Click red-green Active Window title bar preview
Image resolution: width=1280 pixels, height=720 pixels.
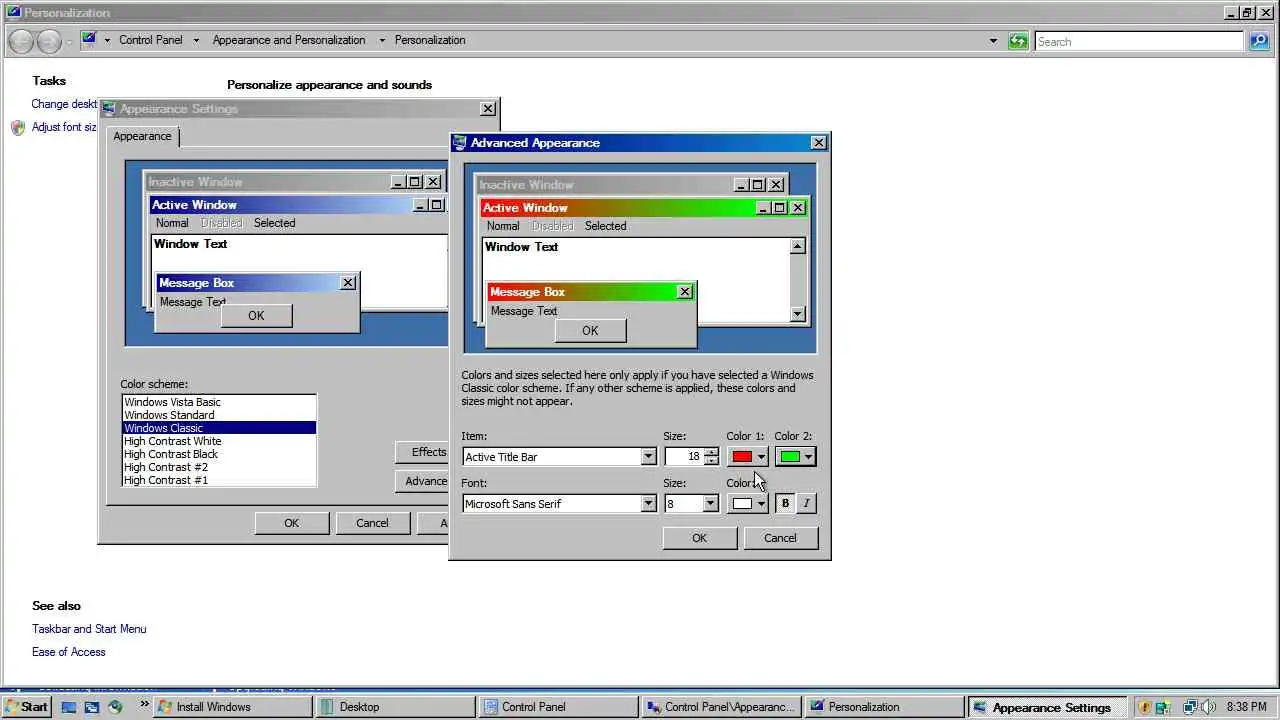point(643,208)
